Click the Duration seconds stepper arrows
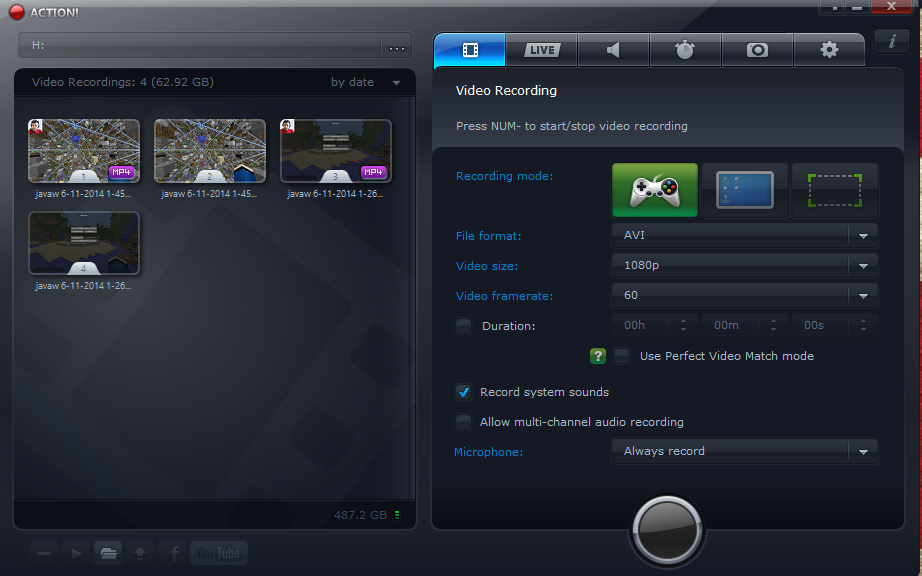922x576 pixels. 863,325
